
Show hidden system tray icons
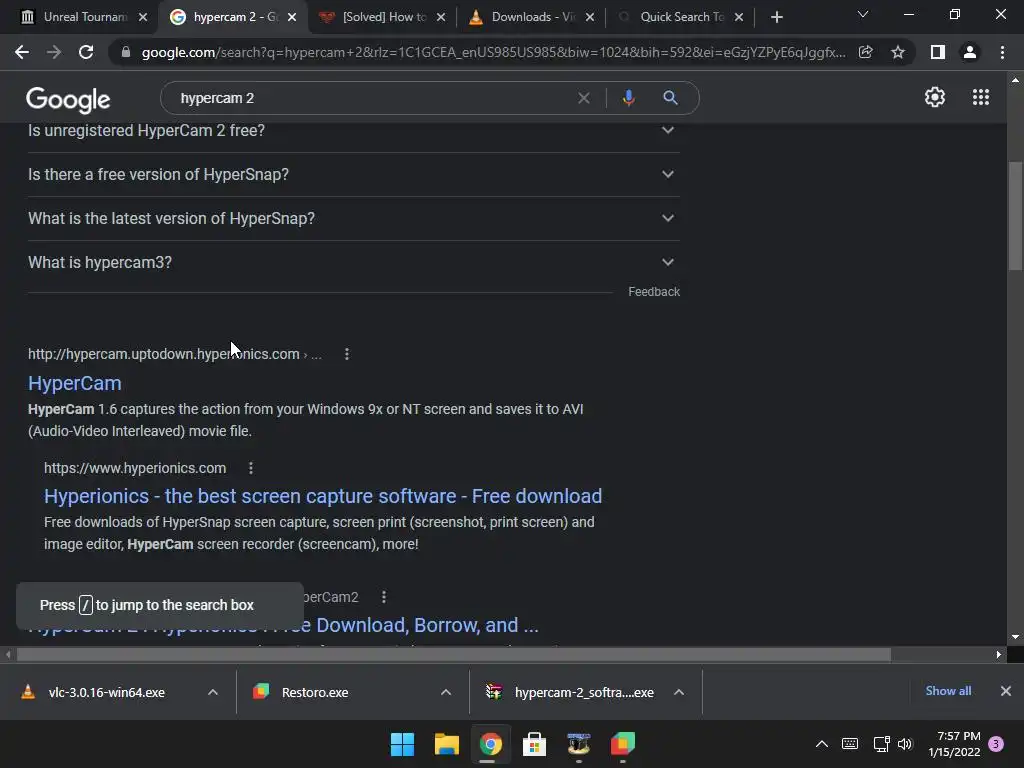click(x=822, y=744)
